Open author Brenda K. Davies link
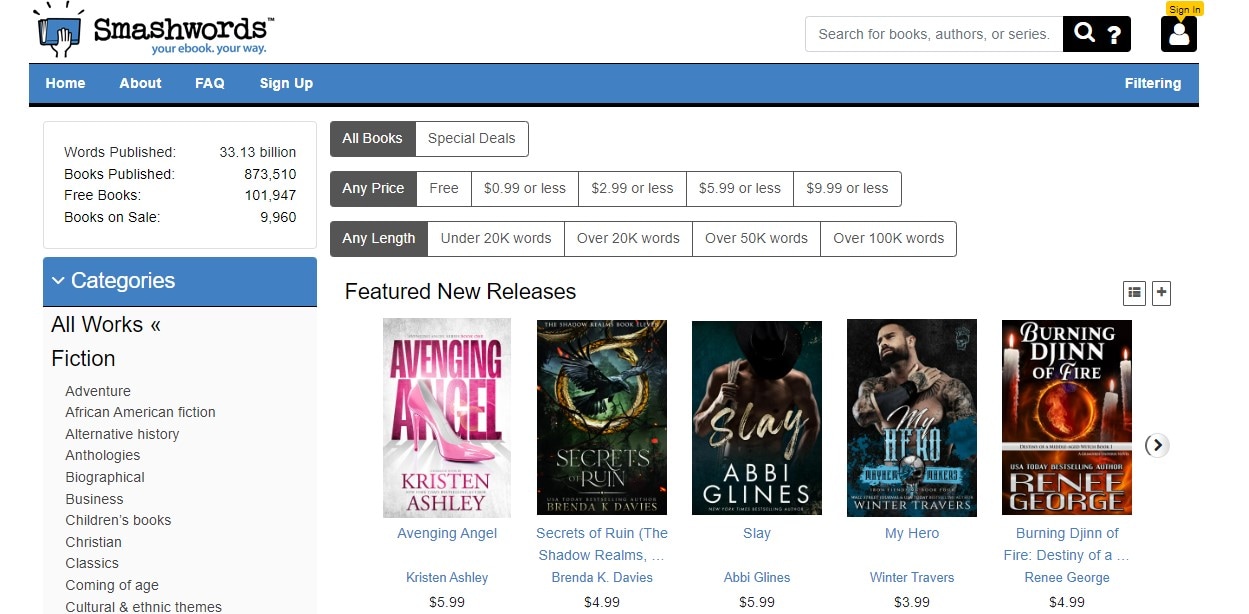 click(x=602, y=577)
